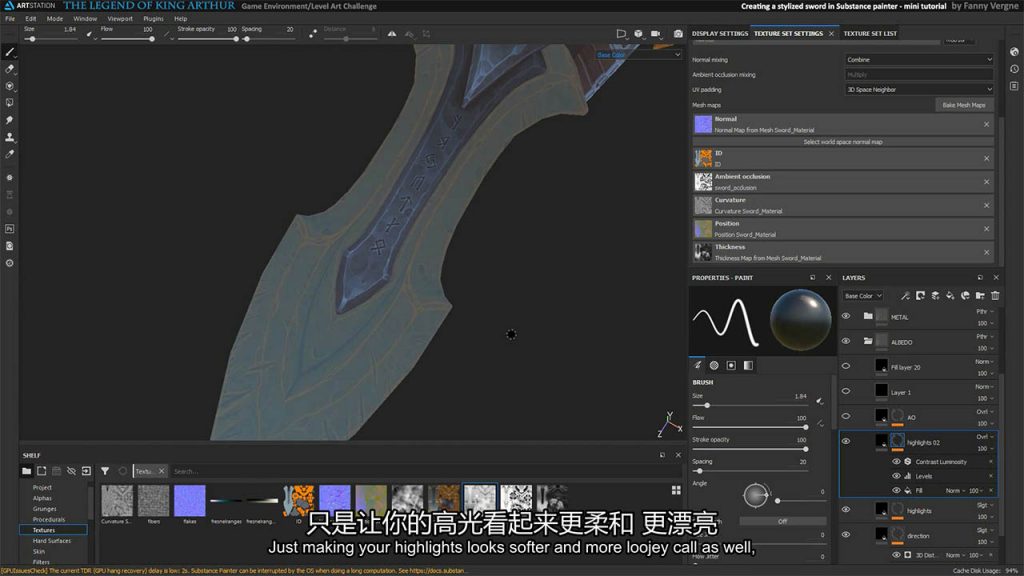The width and height of the screenshot is (1024, 576).
Task: Adjust Flow slider in Properties panel
Action: tap(750, 427)
